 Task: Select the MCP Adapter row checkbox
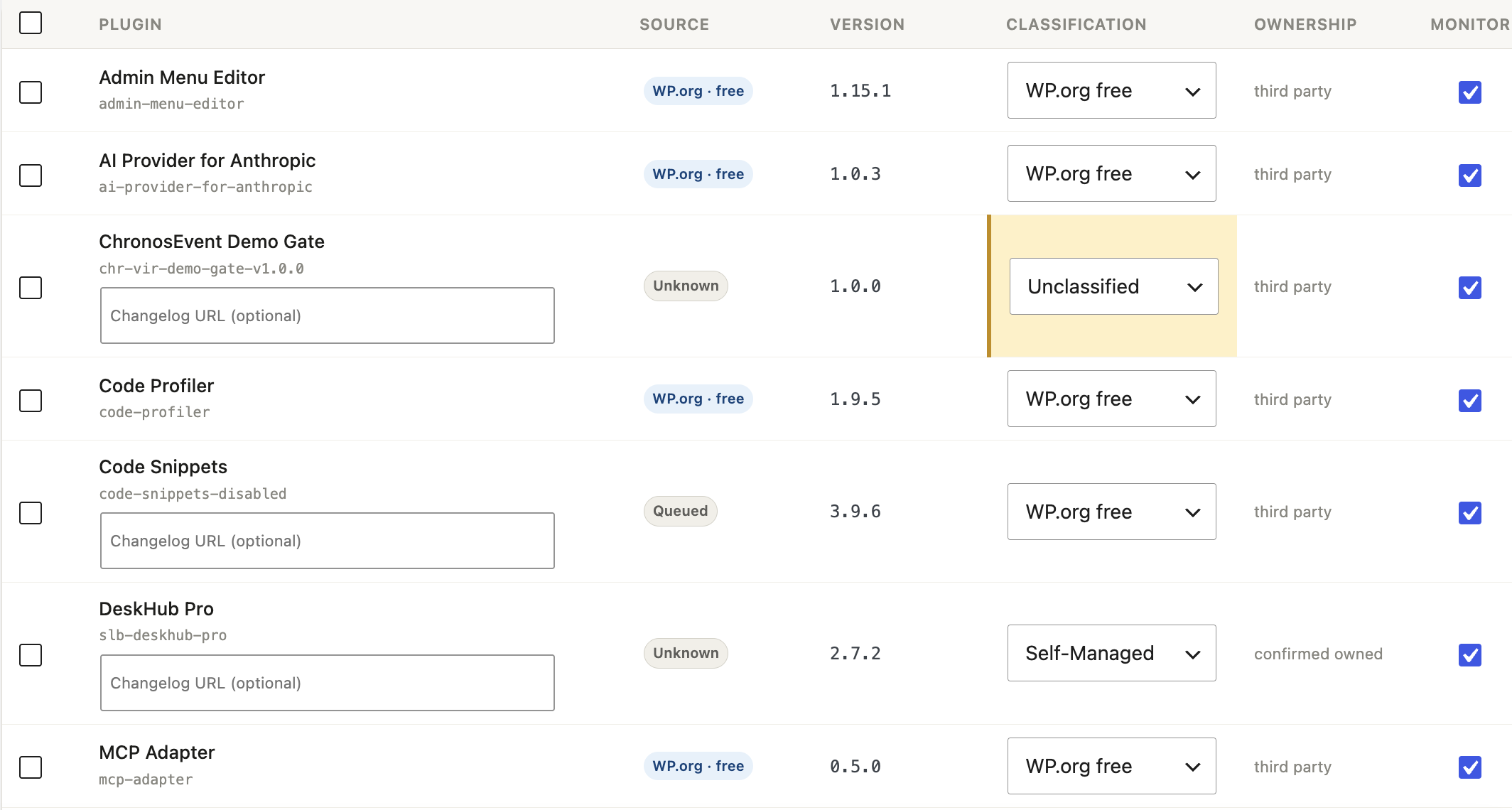31,767
